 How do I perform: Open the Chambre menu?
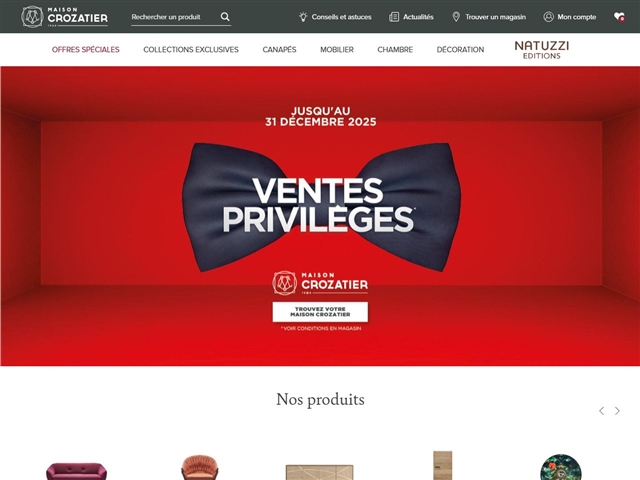pos(395,49)
